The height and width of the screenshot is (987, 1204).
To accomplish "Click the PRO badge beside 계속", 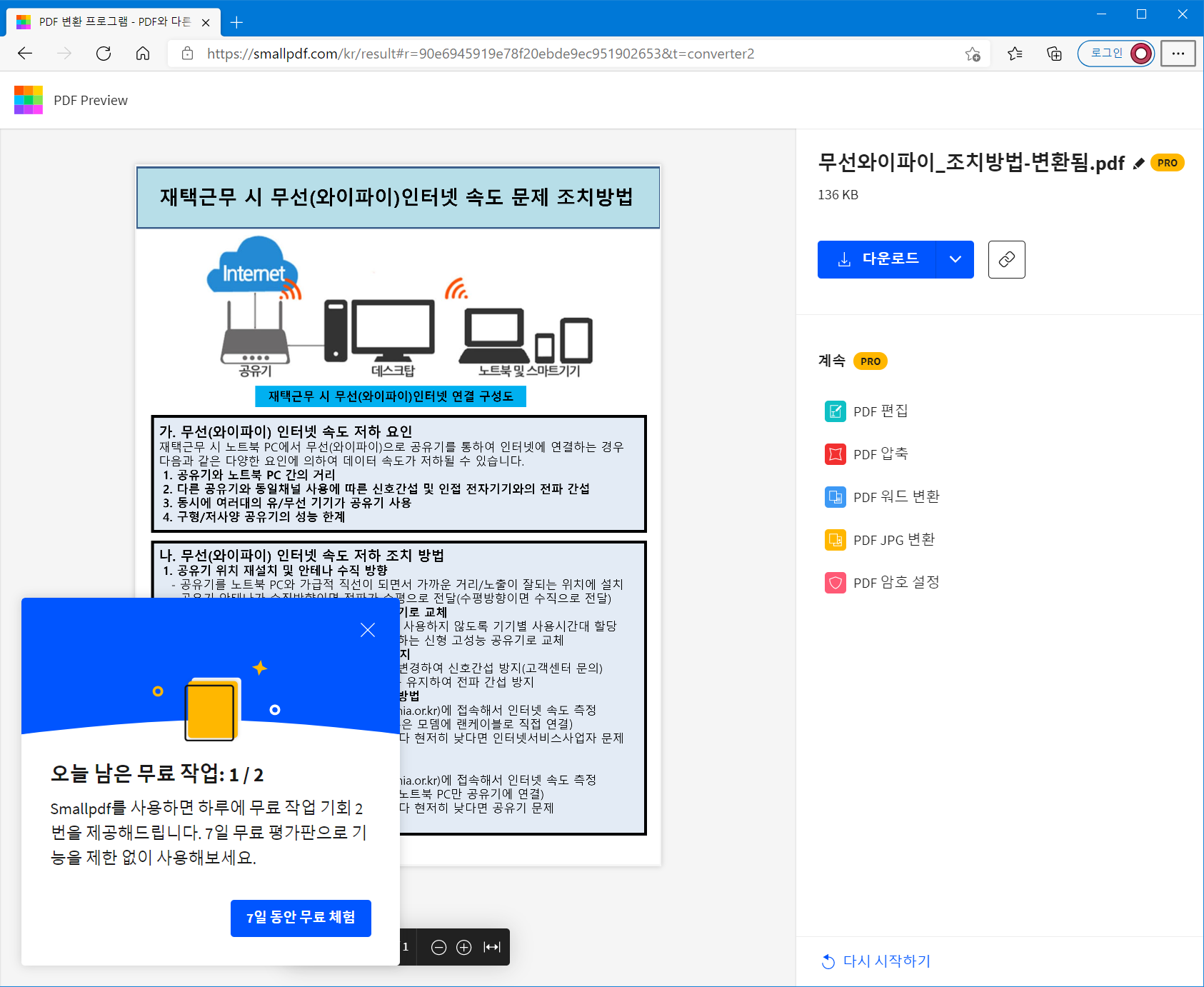I will pyautogui.click(x=871, y=361).
